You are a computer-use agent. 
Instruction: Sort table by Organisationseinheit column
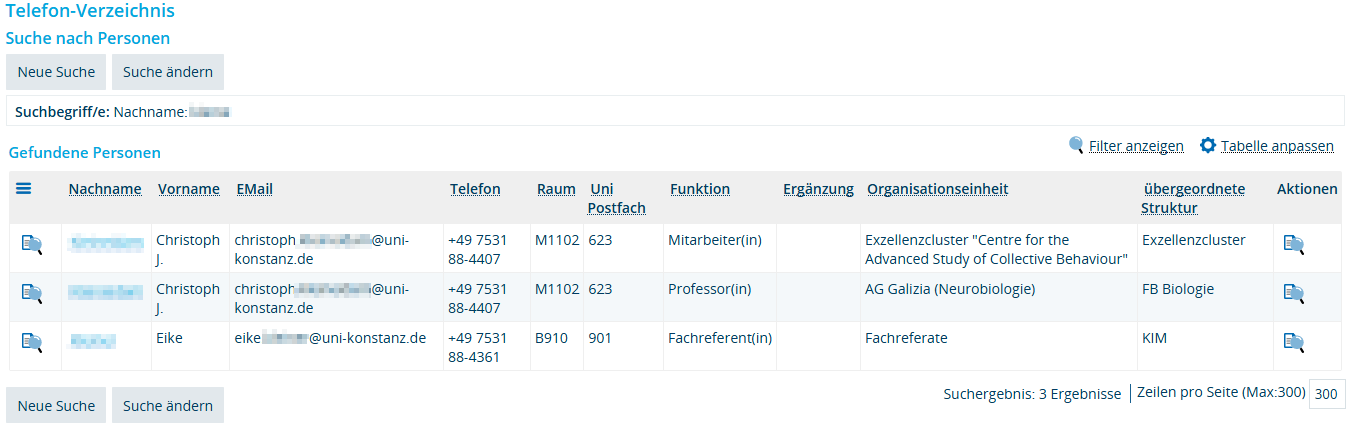coord(937,189)
